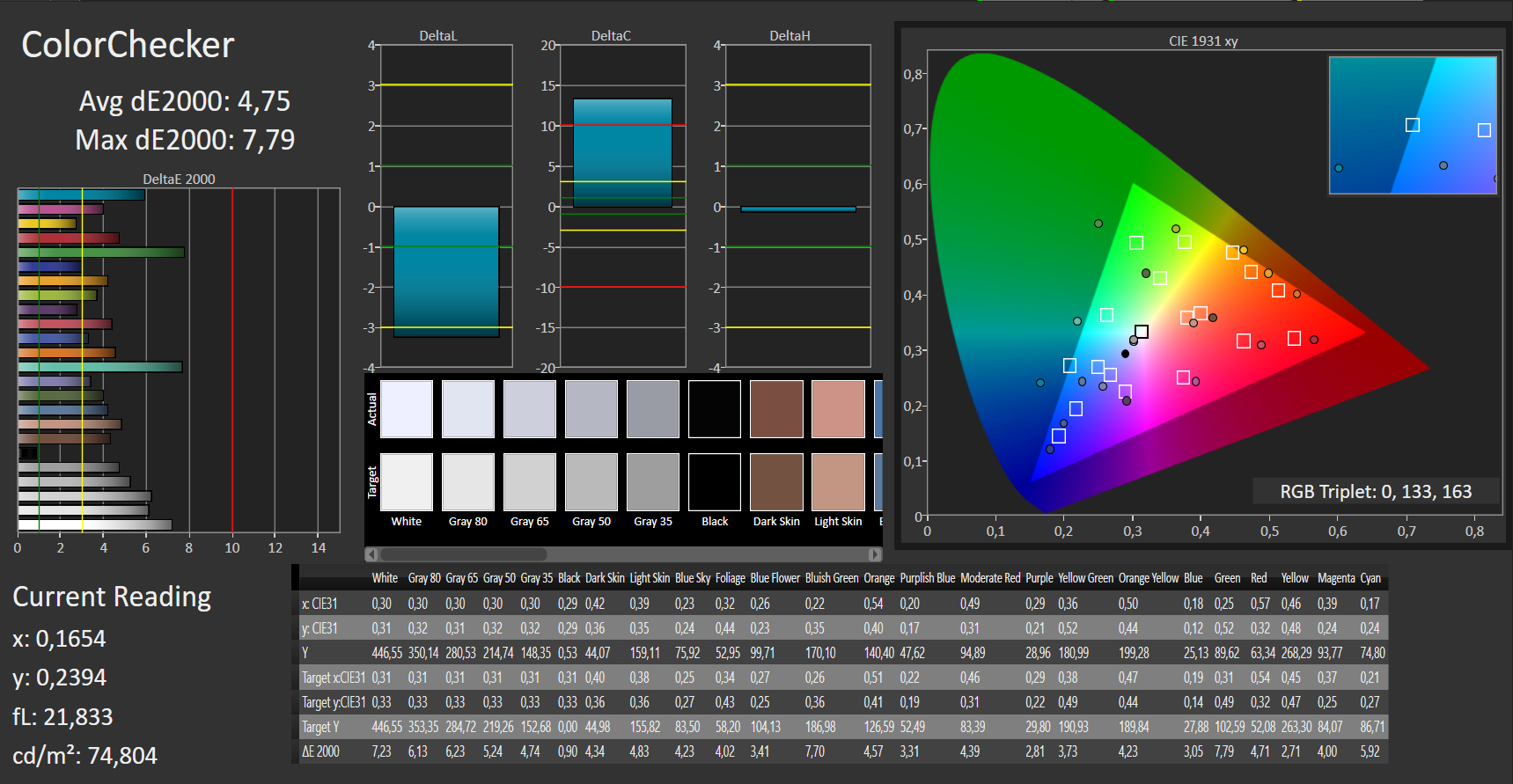This screenshot has height=784, width=1513.
Task: Click the DeltaL bar chart column
Action: pyautogui.click(x=446, y=272)
